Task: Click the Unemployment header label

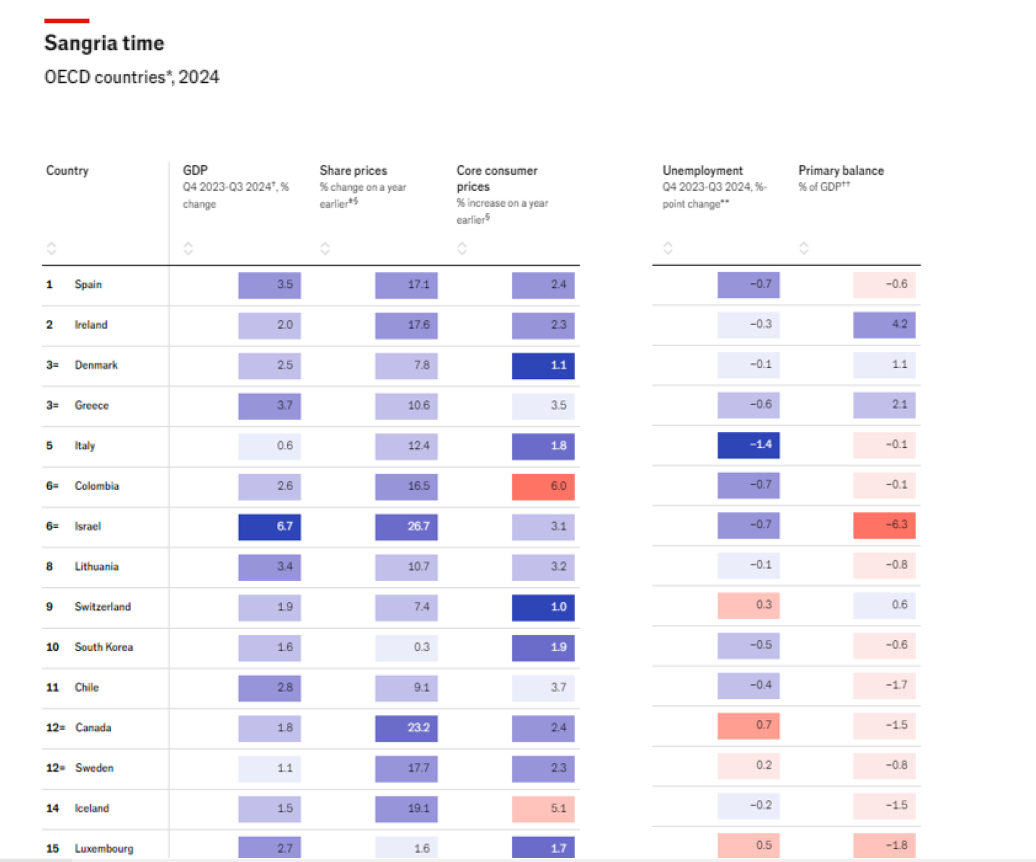Action: (702, 171)
